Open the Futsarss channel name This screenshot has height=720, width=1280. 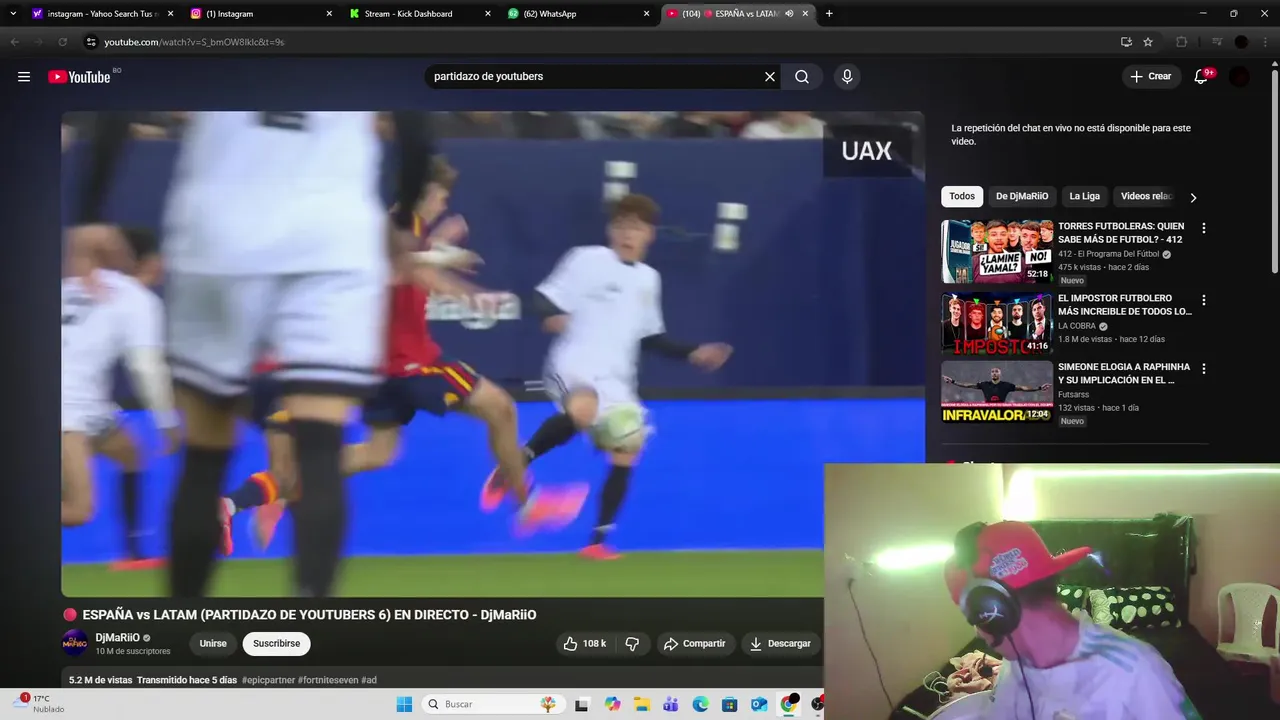point(1075,395)
